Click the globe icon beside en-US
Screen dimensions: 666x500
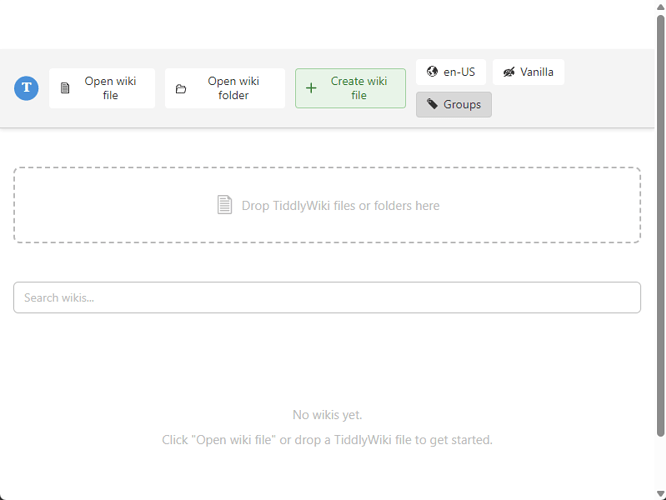click(x=432, y=72)
